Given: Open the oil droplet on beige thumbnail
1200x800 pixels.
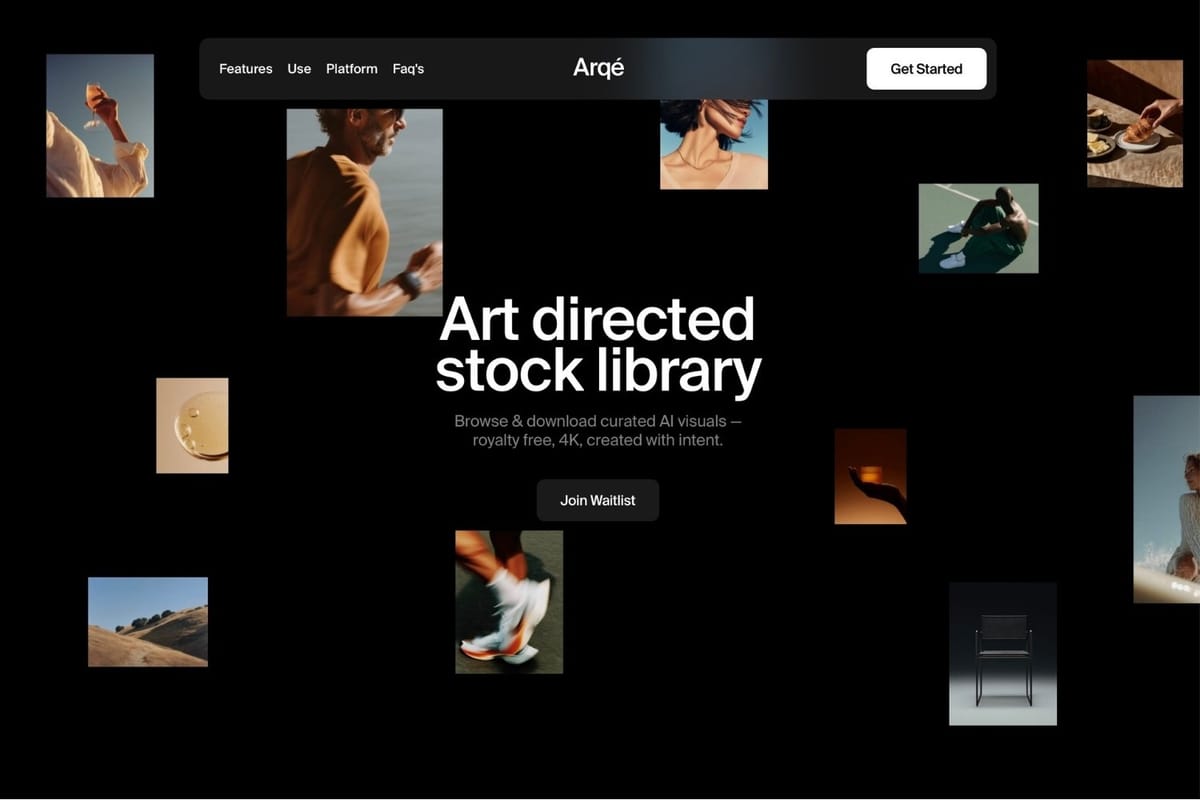Looking at the screenshot, I should (192, 425).
